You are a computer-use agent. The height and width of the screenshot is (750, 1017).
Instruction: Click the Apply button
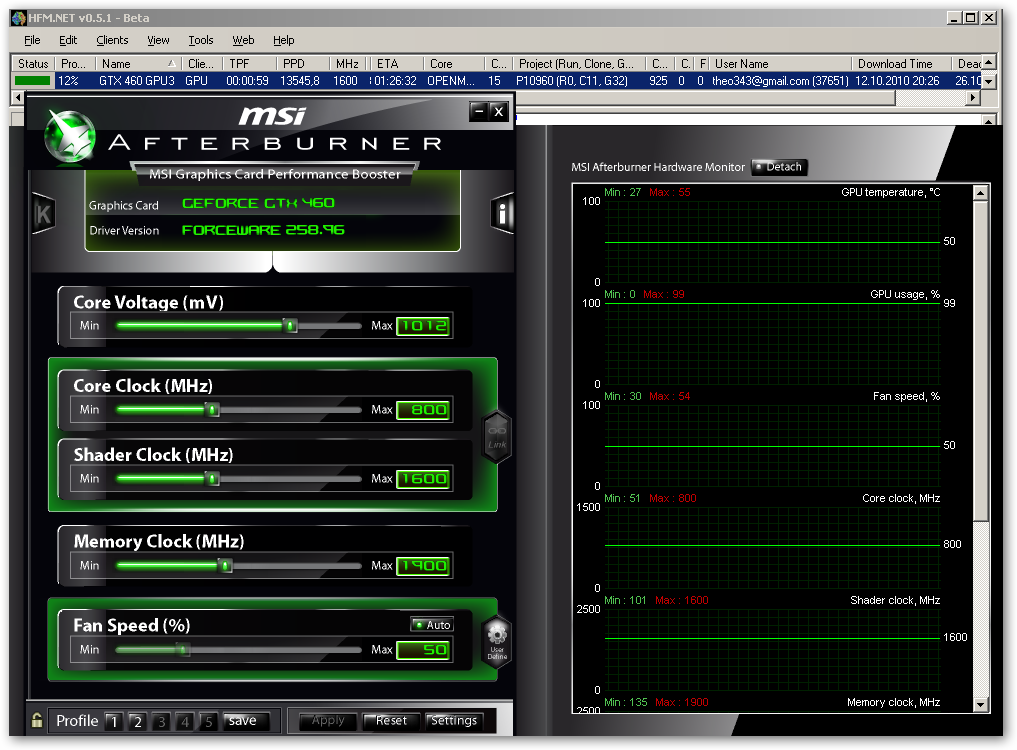pos(328,721)
